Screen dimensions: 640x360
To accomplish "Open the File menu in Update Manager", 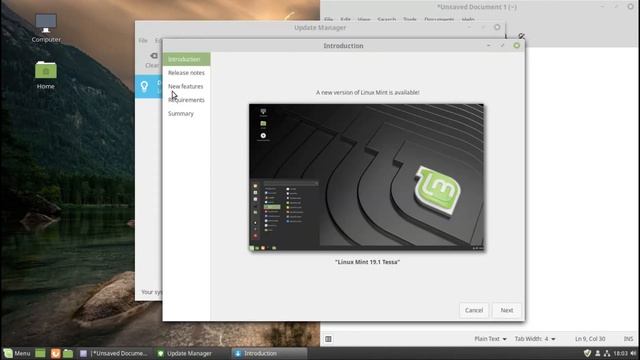I will pos(143,40).
